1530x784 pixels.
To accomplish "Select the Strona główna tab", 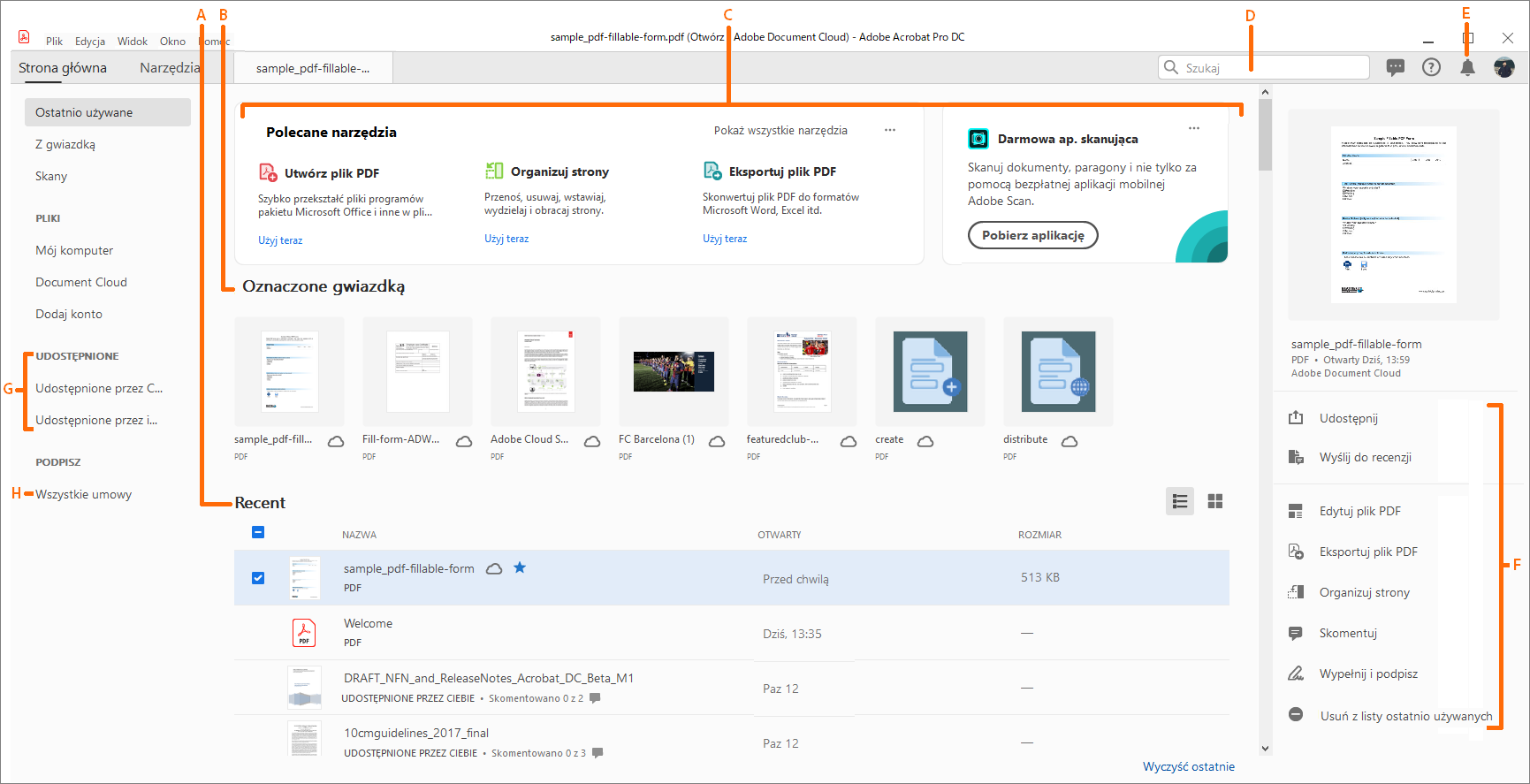I will point(63,68).
